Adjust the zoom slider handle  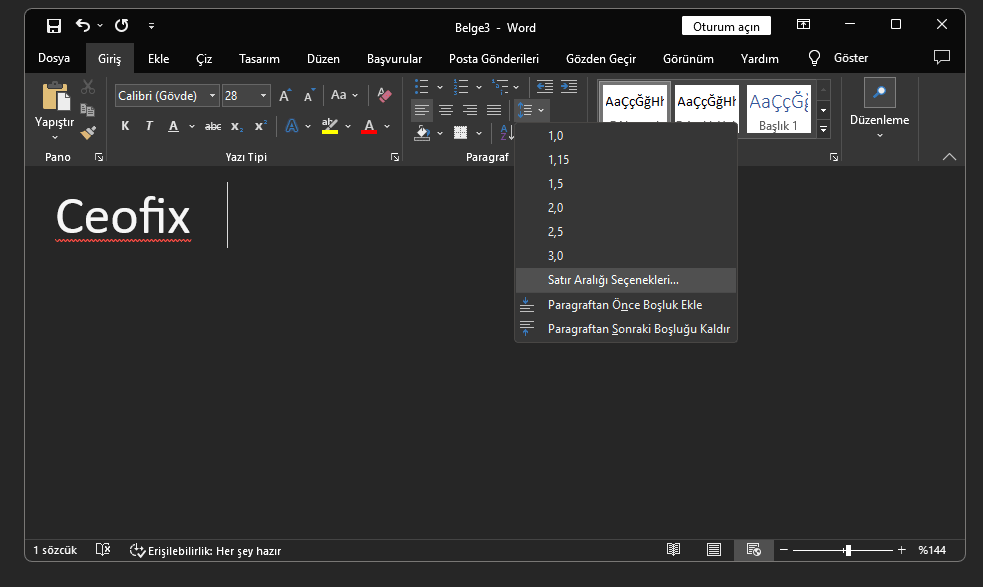pyautogui.click(x=848, y=550)
